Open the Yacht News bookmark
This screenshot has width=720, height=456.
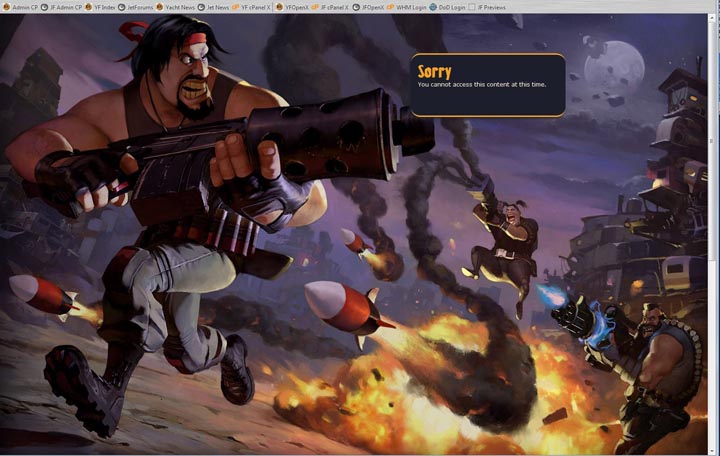click(x=175, y=7)
